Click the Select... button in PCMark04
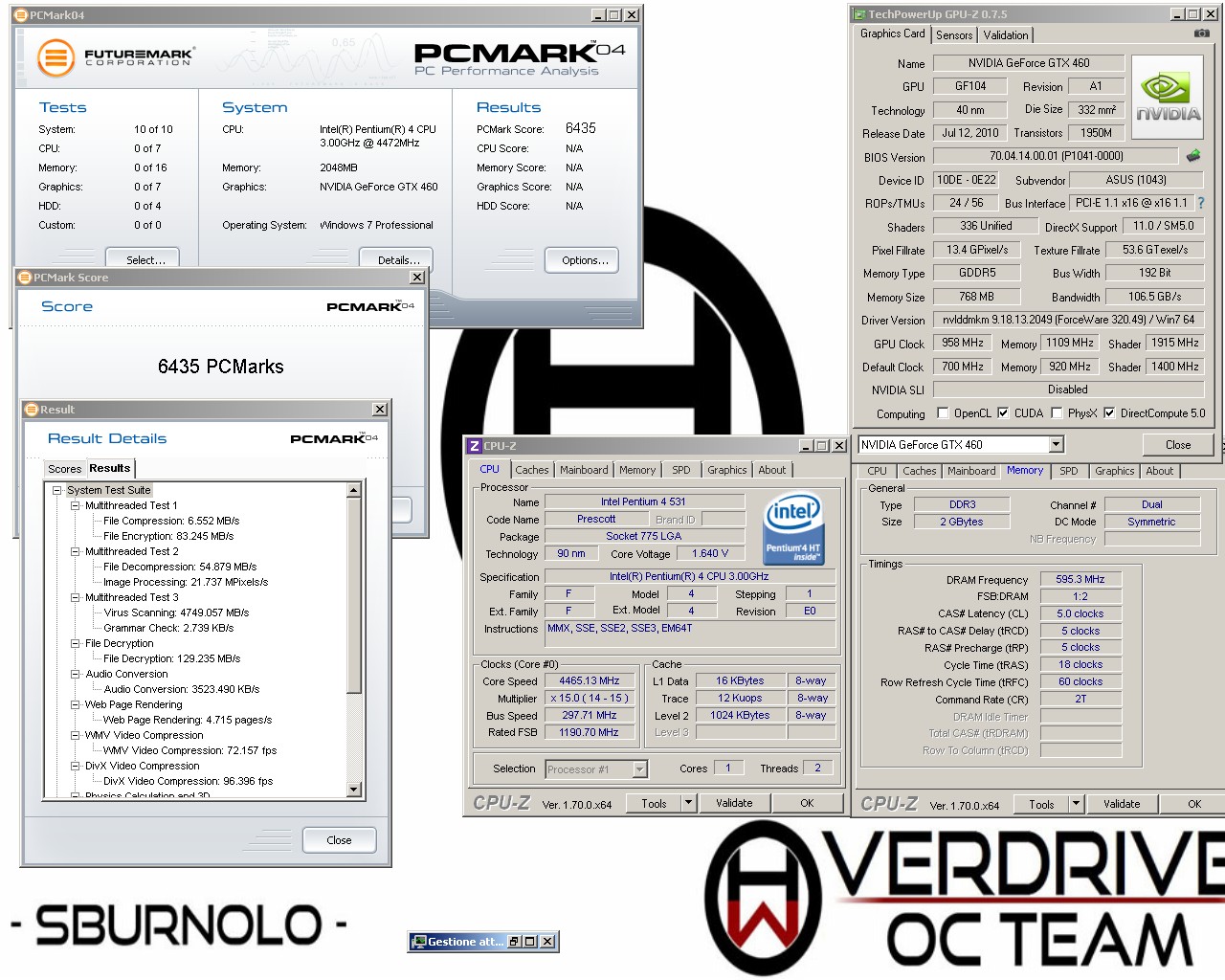1225x980 pixels. [144, 259]
